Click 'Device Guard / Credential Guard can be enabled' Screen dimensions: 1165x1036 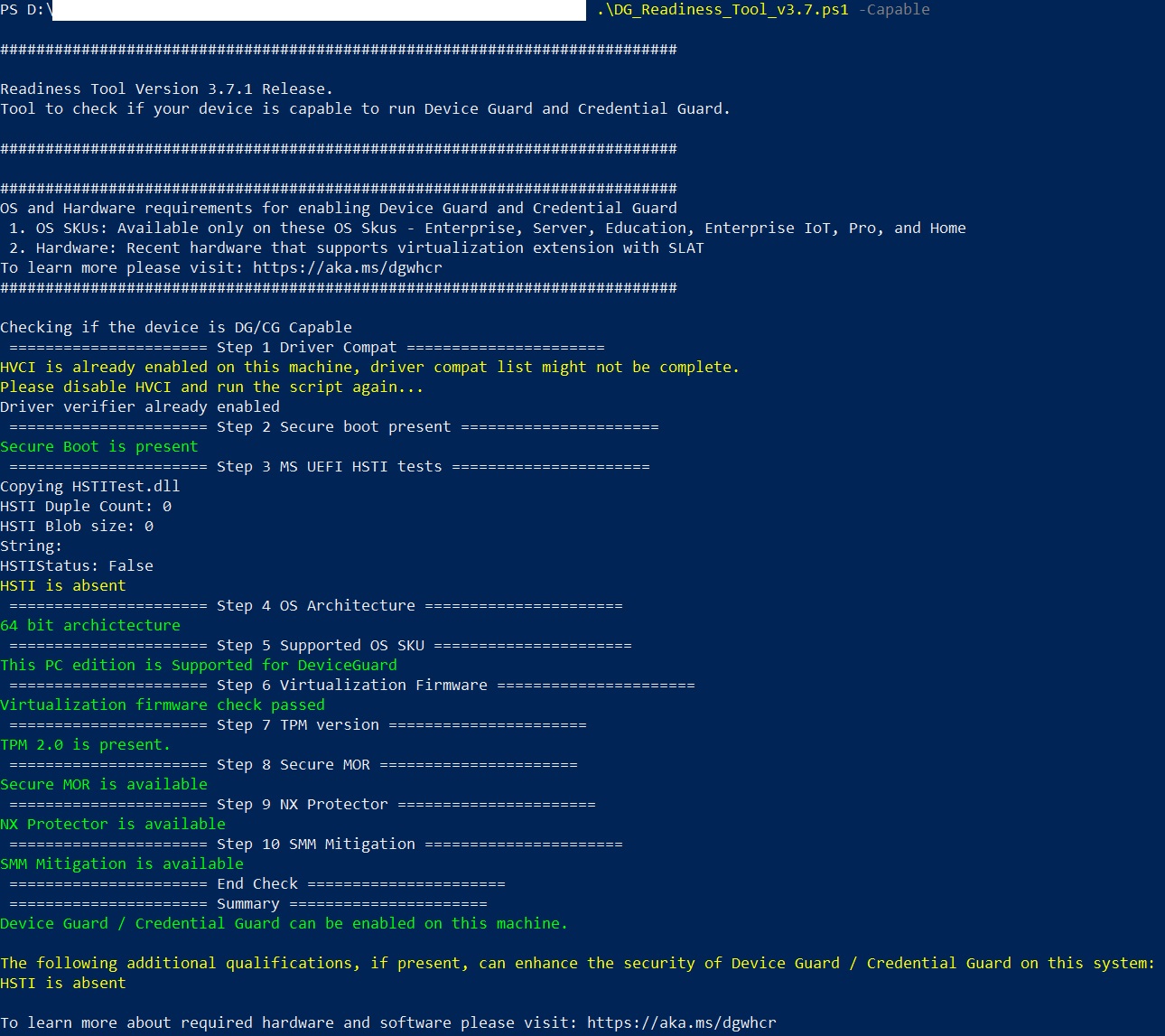pos(284,923)
